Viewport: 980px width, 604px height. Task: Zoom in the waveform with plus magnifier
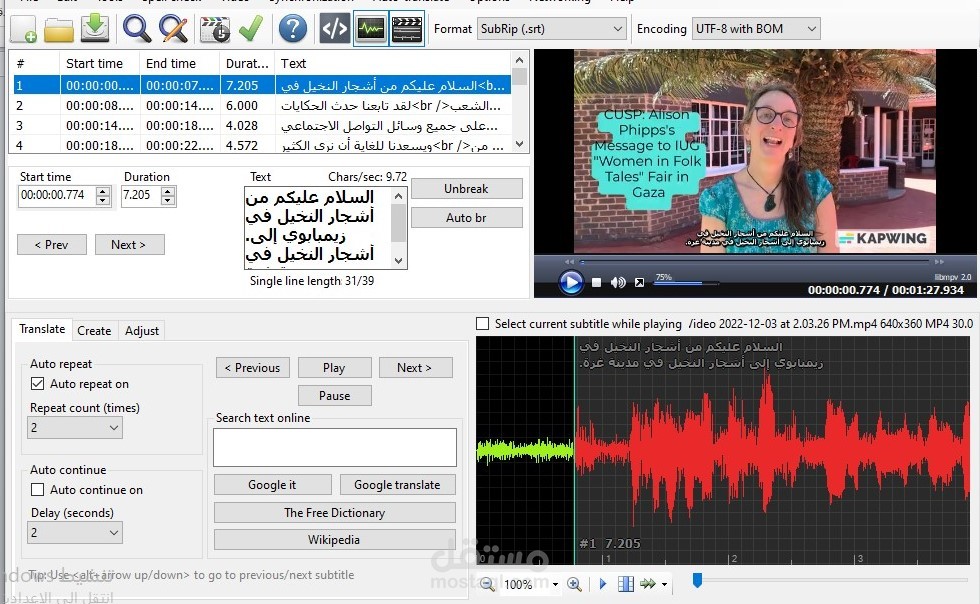574,584
